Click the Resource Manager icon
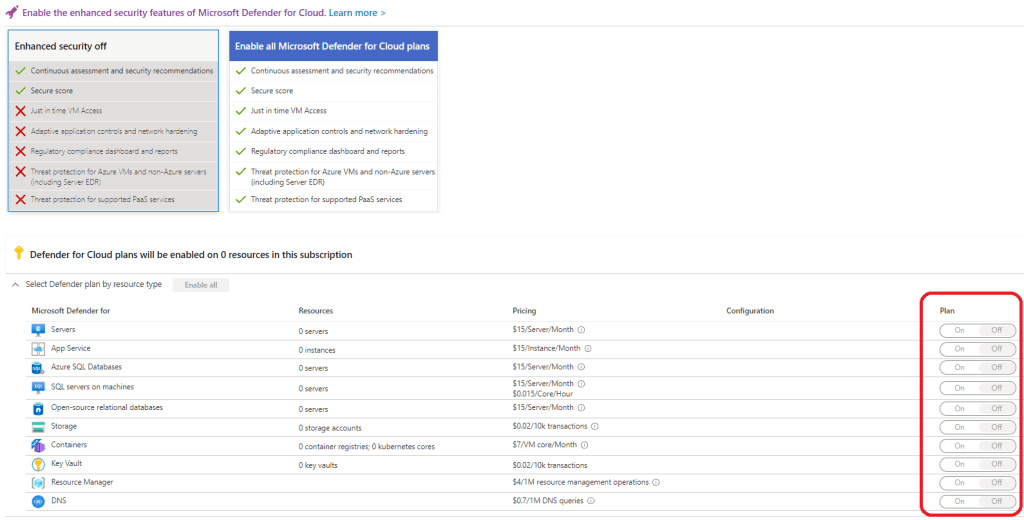This screenshot has width=1024, height=520. pos(38,483)
